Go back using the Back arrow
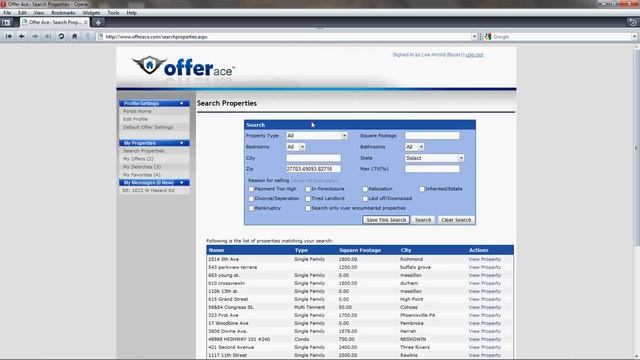This screenshot has width=640, height=360. (x=22, y=36)
